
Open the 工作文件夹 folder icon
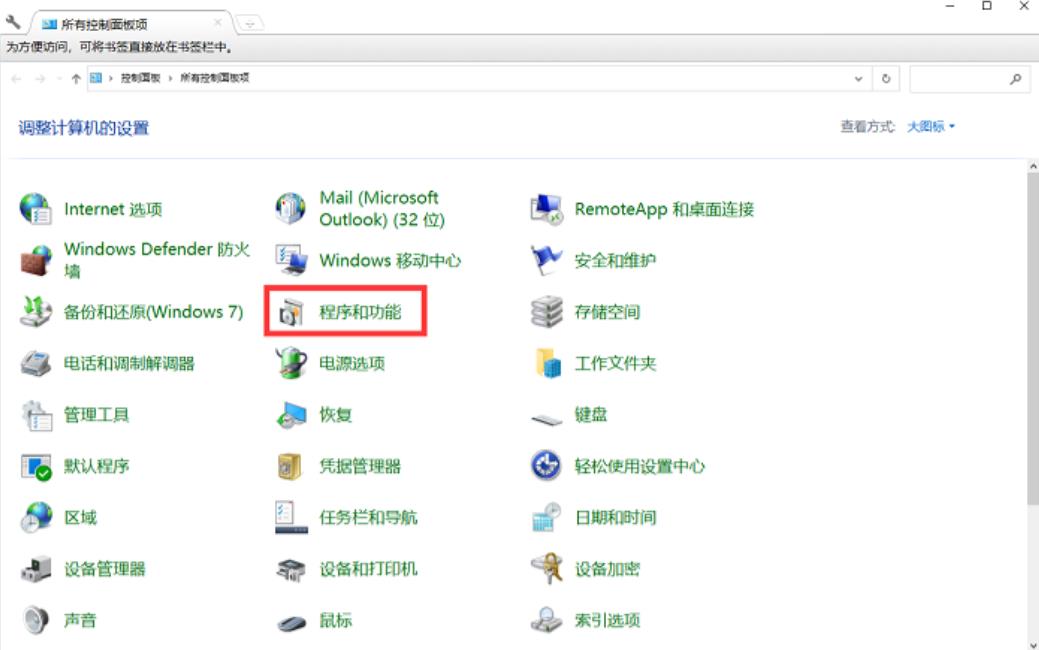tap(547, 363)
